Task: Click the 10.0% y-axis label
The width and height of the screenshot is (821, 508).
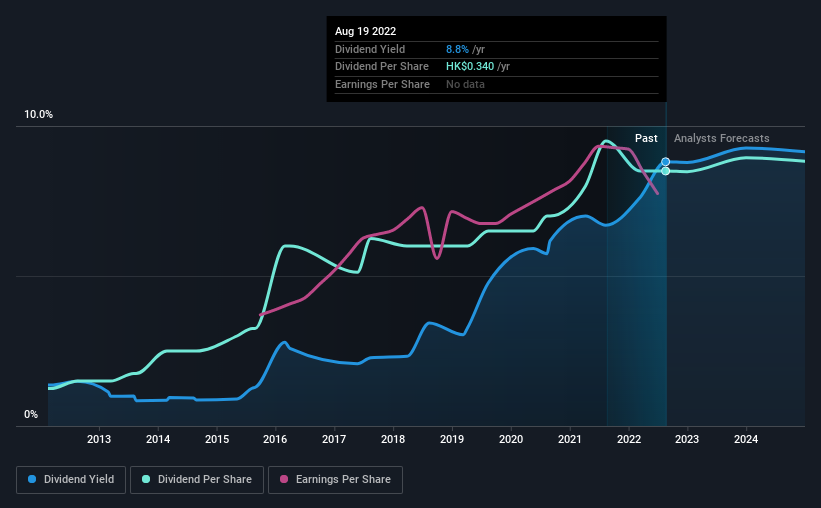Action: tap(39, 115)
